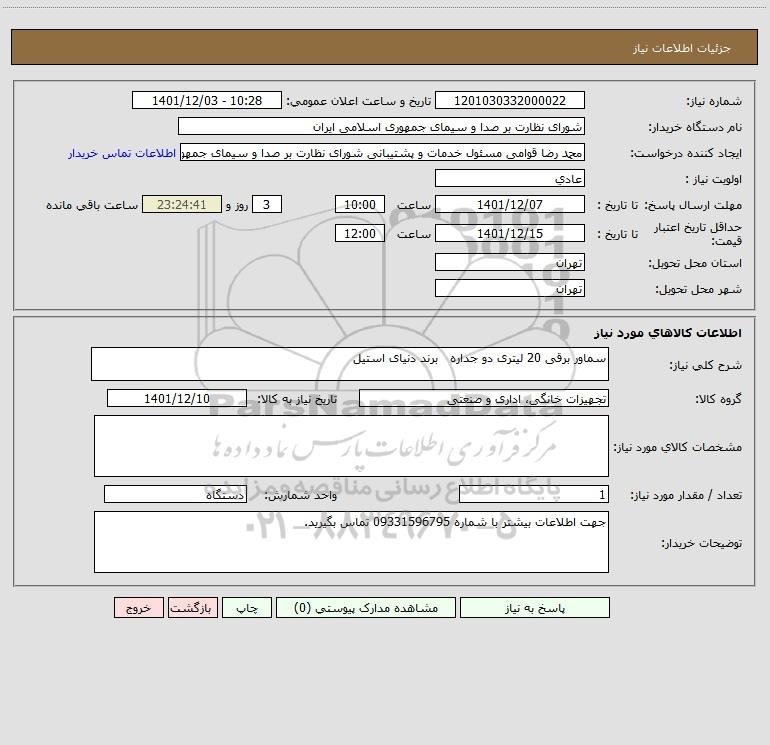Click the تاریخ نیاز به کالا label
Viewport: 770px width, 745px height.
297,399
